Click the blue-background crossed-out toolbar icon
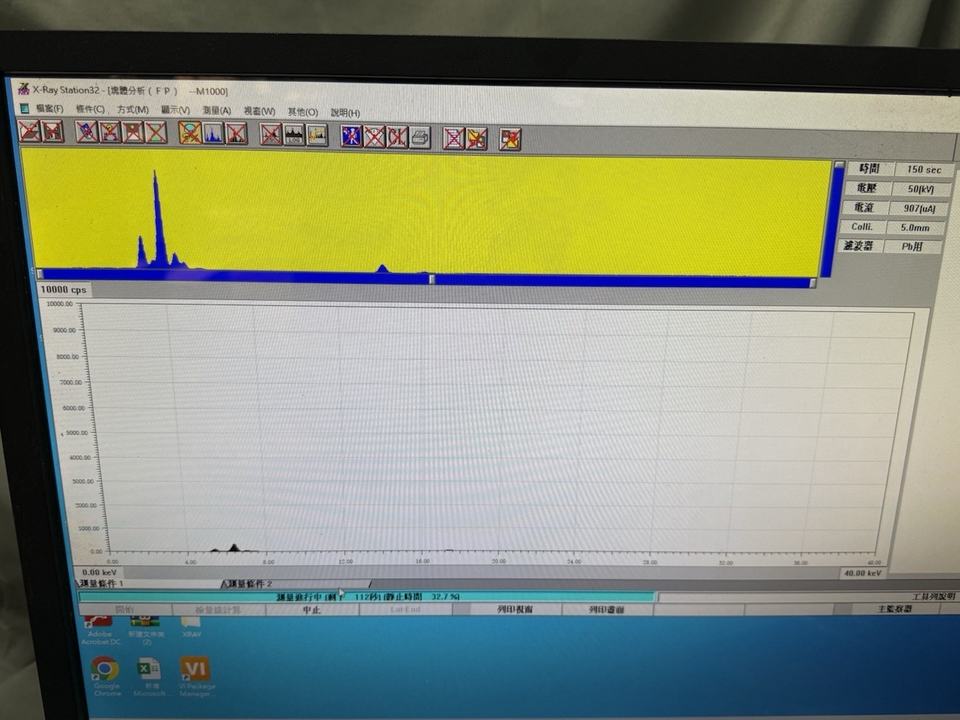The image size is (960, 720). (x=351, y=137)
